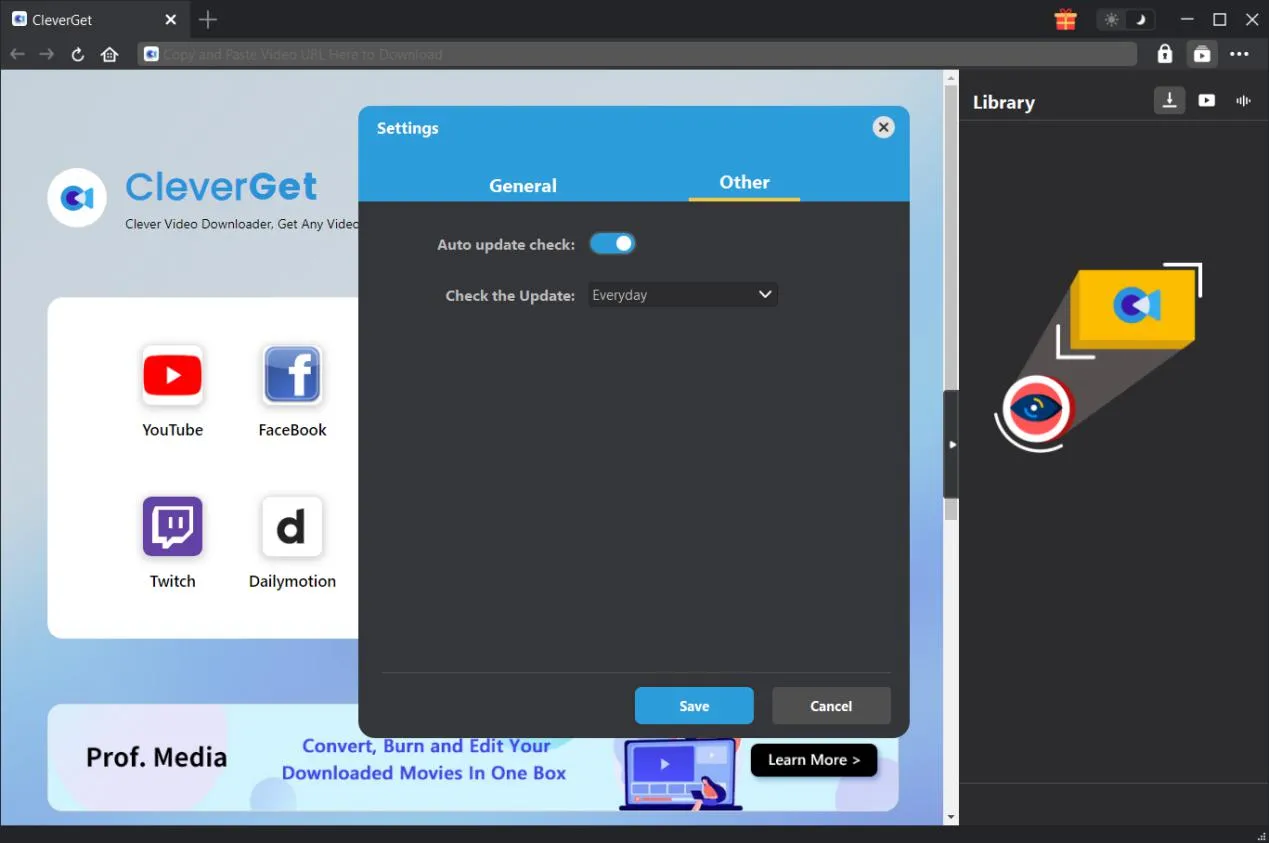Open the Twitch shortcut icon
Screen dimensions: 1269x843
[x=172, y=527]
